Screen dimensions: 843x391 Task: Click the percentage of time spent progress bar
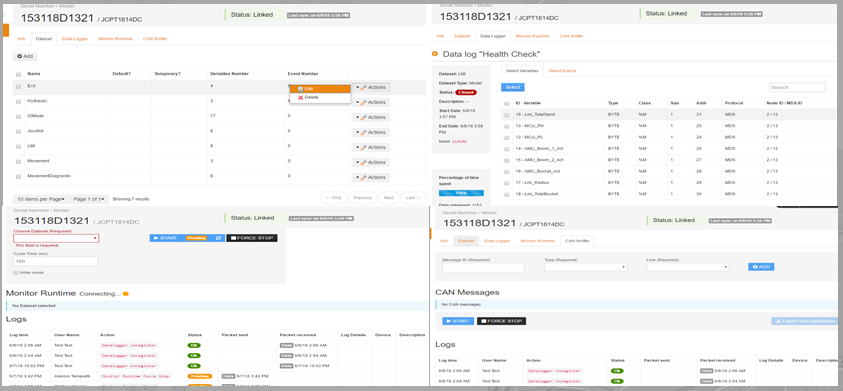(461, 193)
